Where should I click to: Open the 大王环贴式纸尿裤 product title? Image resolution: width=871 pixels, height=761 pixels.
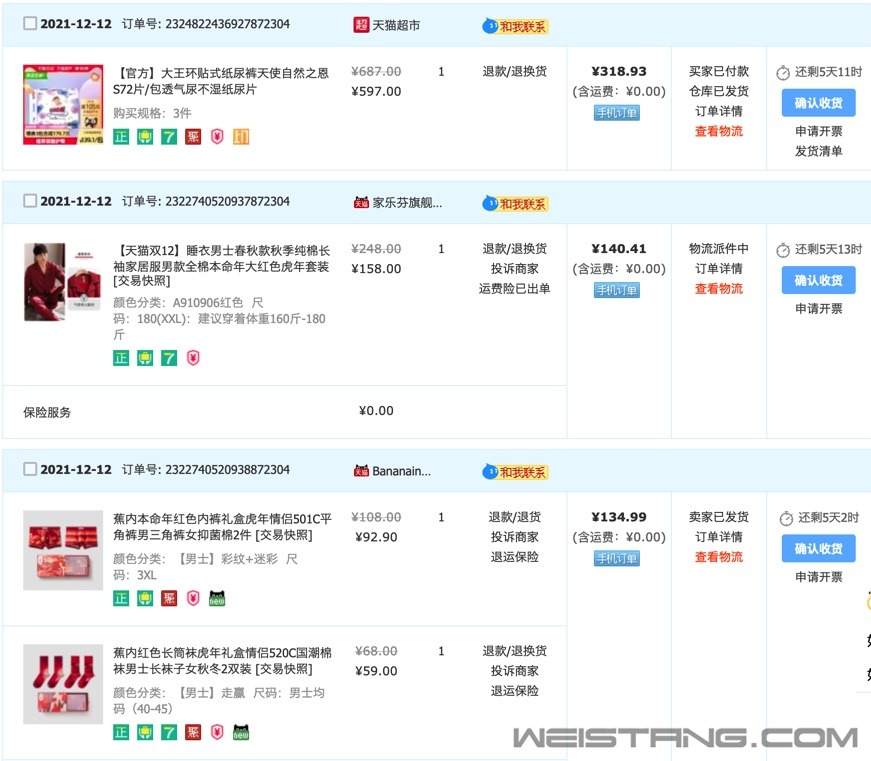[x=221, y=81]
